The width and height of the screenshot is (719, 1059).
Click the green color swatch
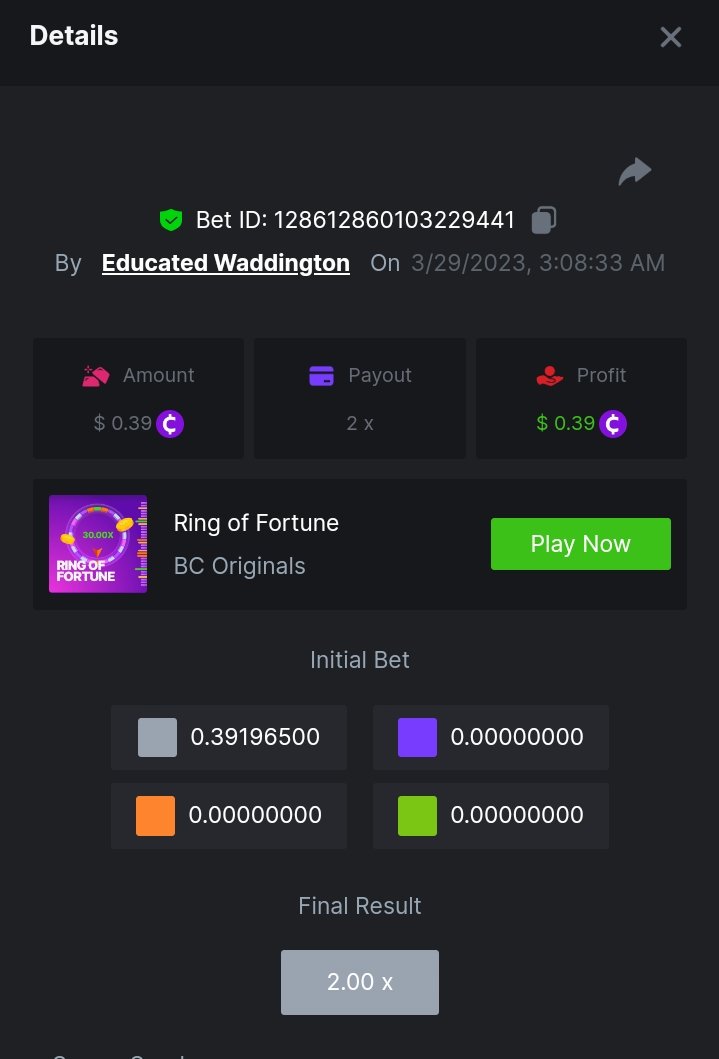click(417, 815)
